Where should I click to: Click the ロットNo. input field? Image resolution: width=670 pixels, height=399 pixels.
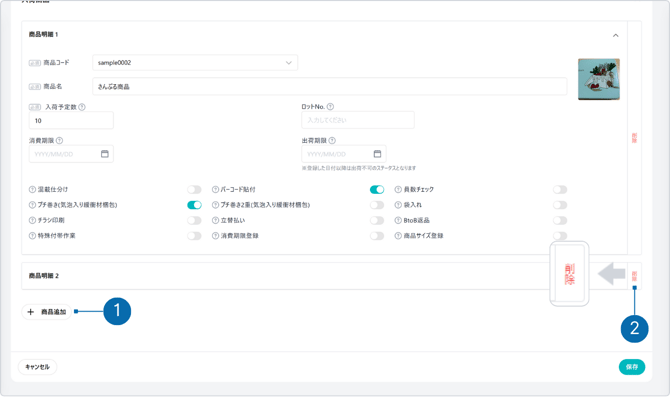358,120
